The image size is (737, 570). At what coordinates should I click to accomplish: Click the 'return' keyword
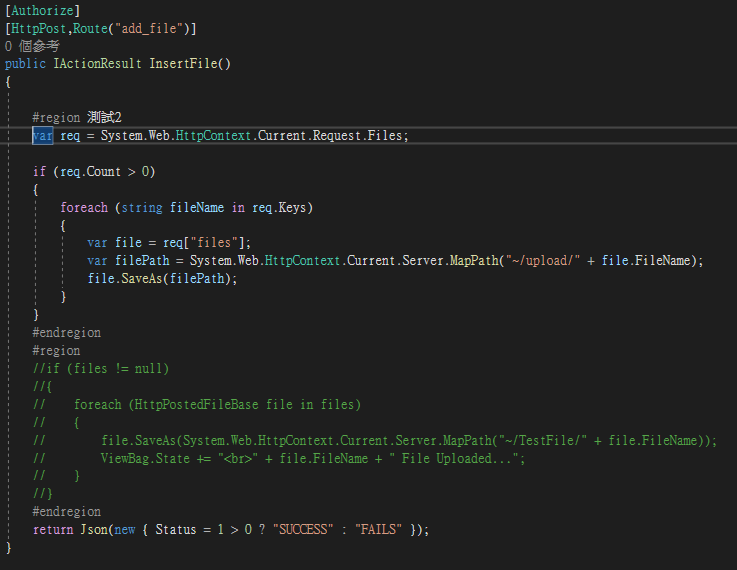click(x=53, y=530)
